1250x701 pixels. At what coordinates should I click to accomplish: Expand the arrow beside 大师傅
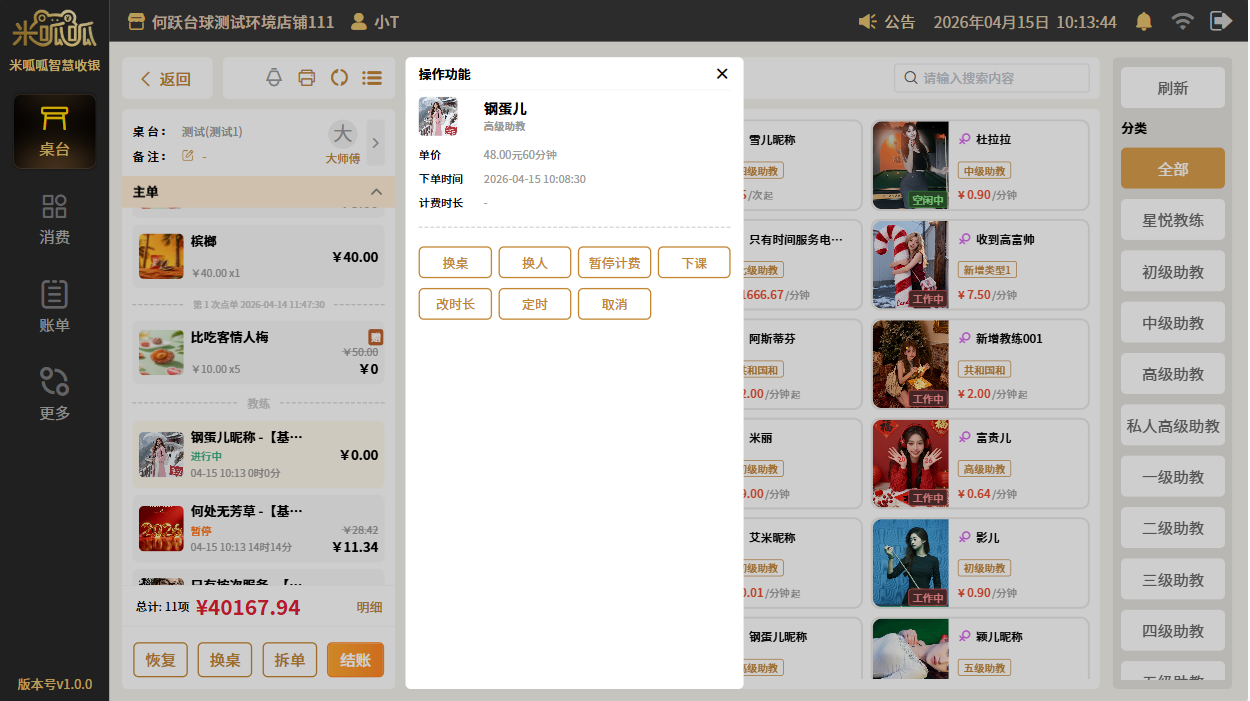(376, 143)
